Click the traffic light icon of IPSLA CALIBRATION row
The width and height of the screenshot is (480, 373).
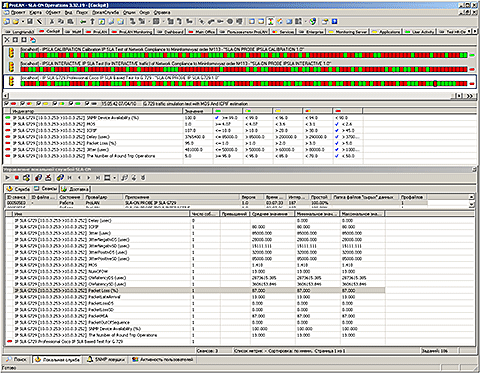click(x=12, y=53)
